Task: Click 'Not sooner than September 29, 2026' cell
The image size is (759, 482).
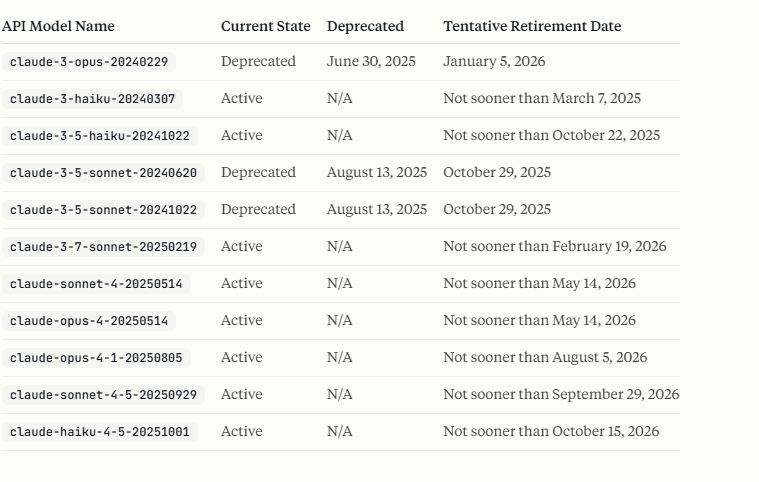Action: tap(561, 395)
